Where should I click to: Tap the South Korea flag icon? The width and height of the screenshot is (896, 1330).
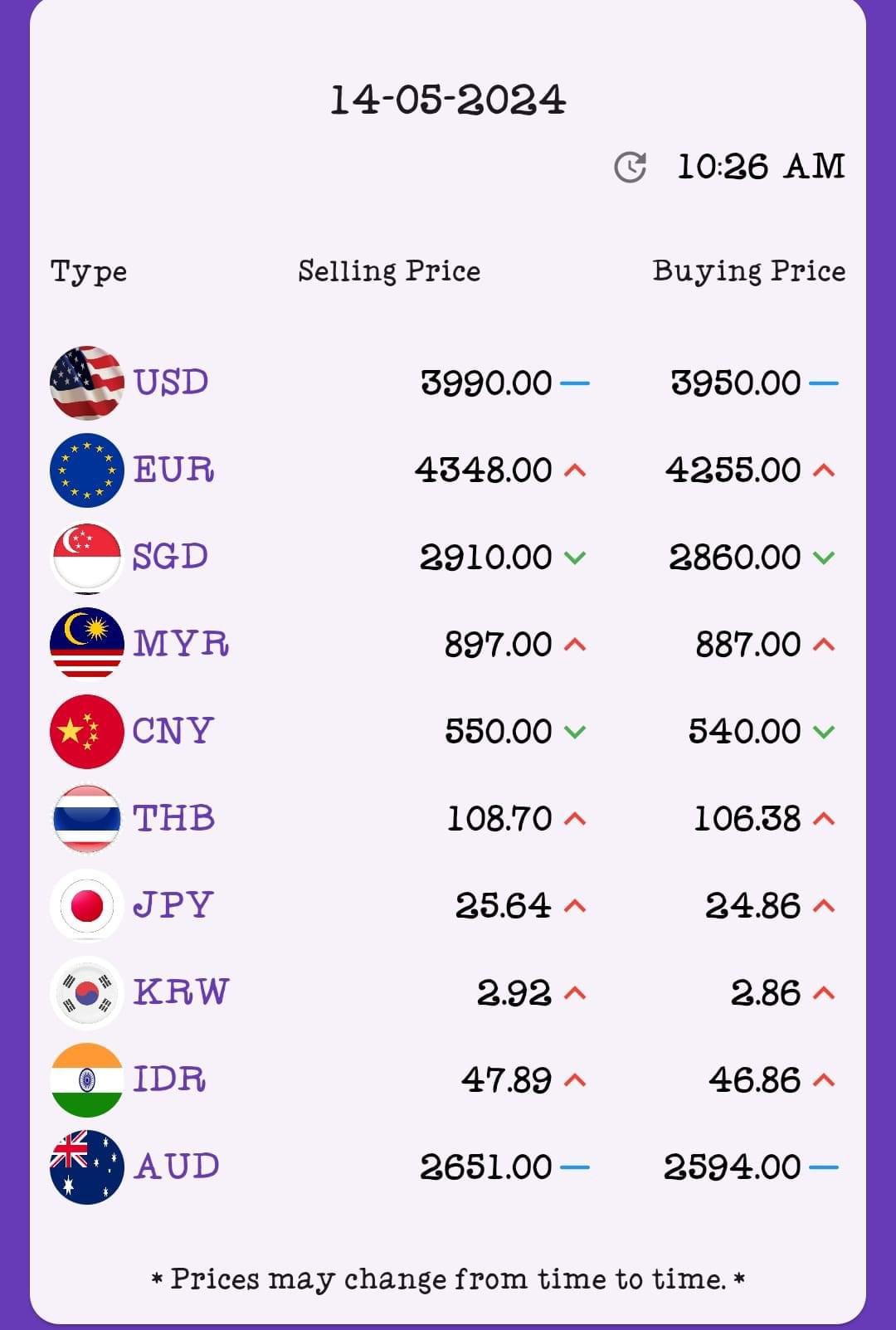tap(87, 992)
